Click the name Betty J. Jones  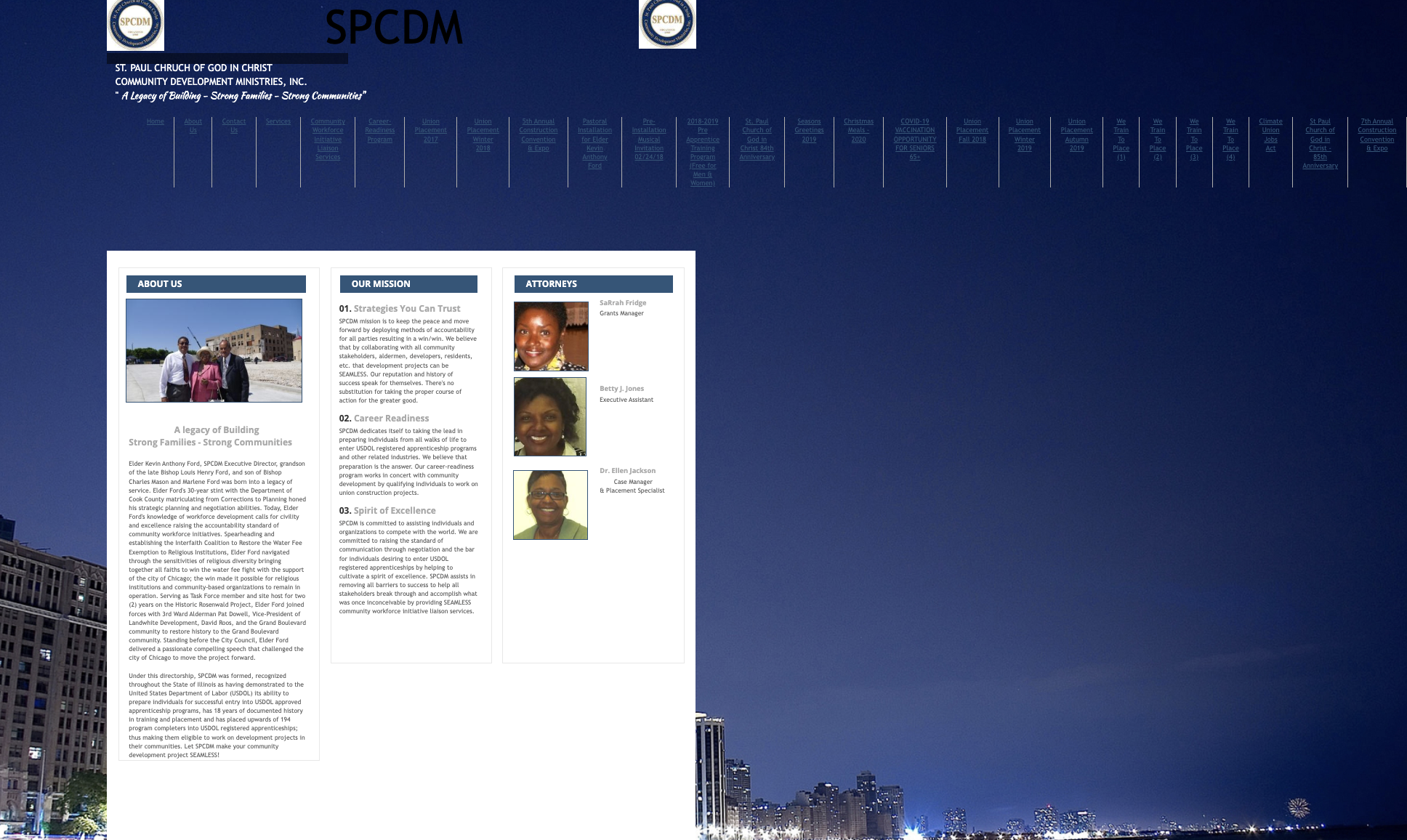622,389
